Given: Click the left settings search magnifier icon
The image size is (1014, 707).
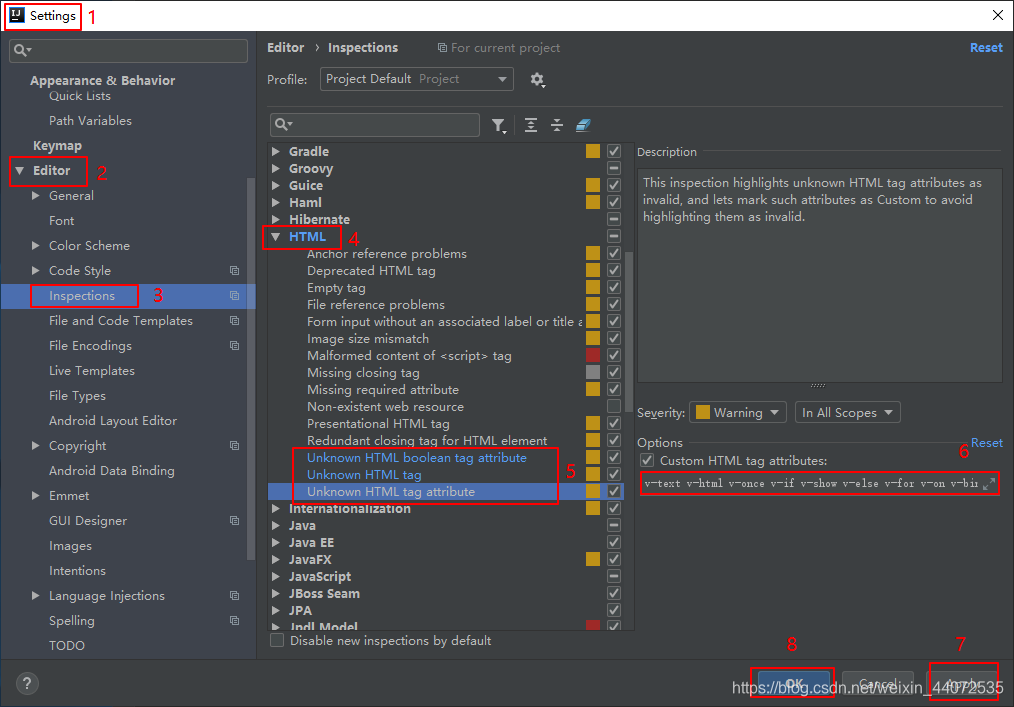Looking at the screenshot, I should [22, 50].
